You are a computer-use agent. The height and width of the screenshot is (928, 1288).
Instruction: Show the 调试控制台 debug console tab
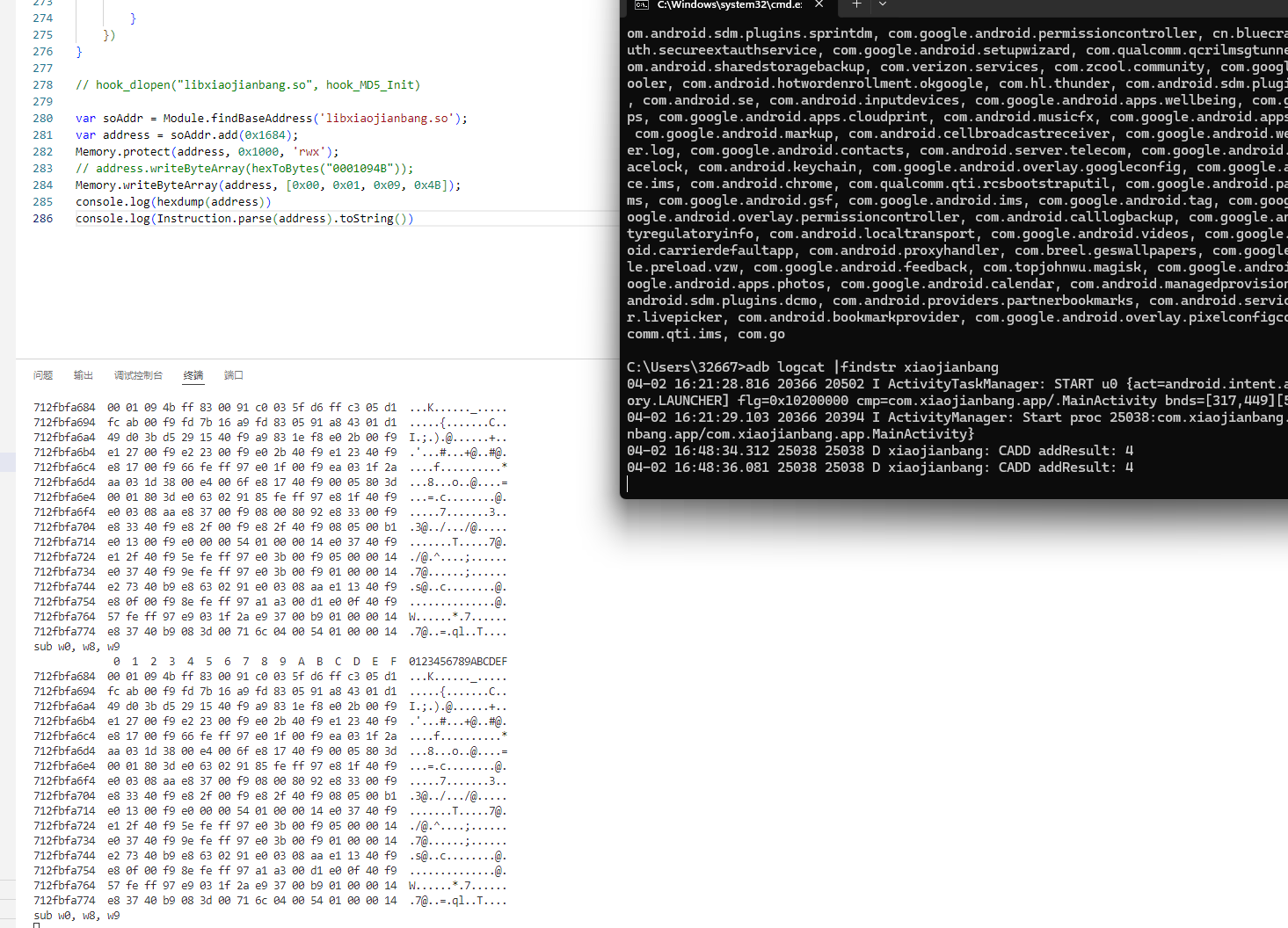(138, 375)
